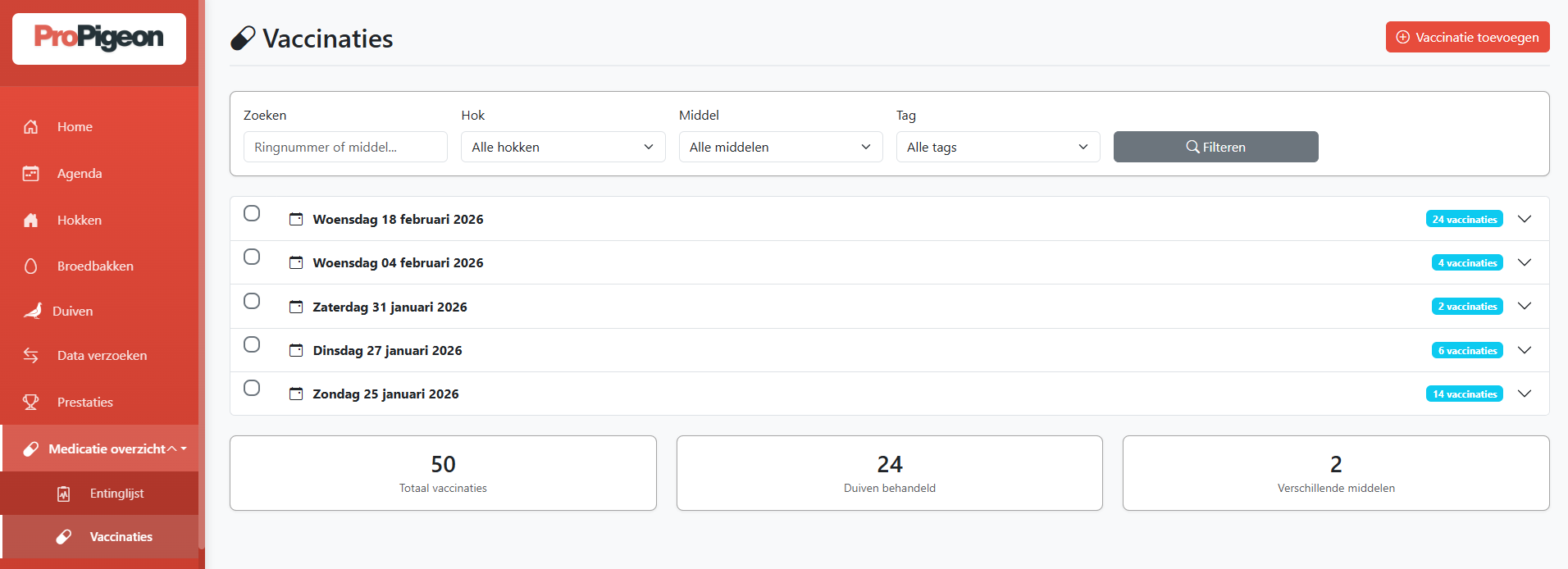Click the Data verzoeken arrows icon
1568x569 pixels.
(x=31, y=356)
